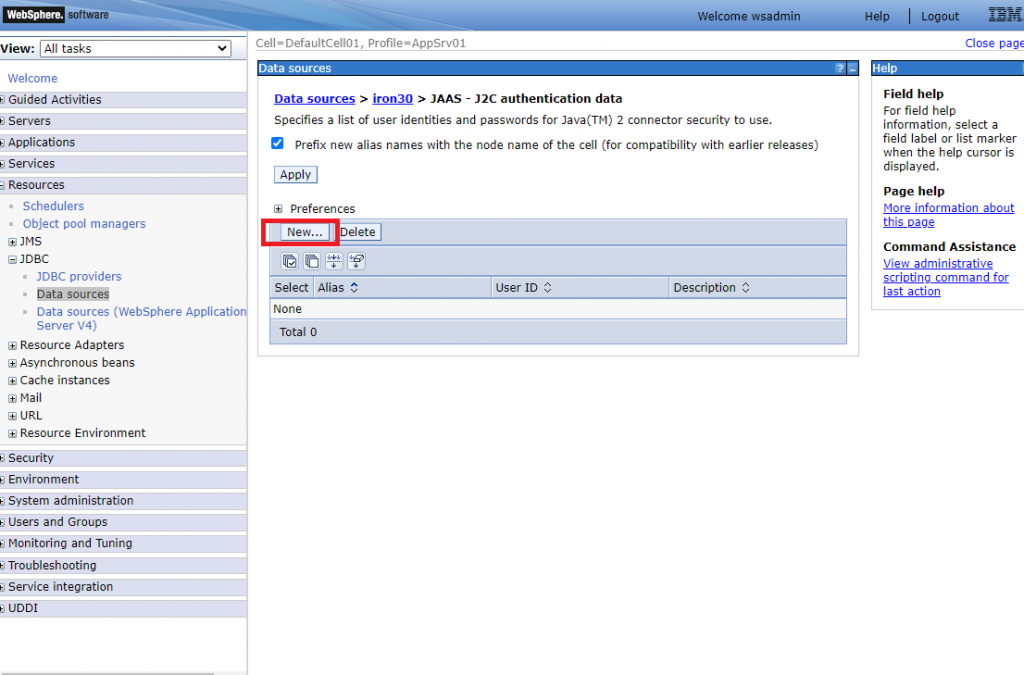Open the Environment section
The width and height of the screenshot is (1024, 675).
pos(44,479)
